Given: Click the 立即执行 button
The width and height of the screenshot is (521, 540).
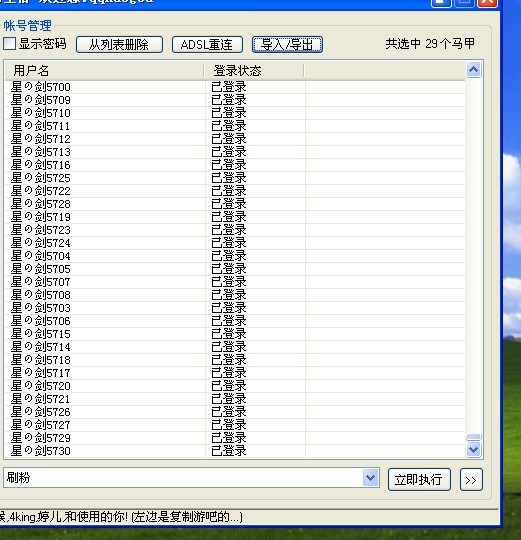Looking at the screenshot, I should point(419,479).
